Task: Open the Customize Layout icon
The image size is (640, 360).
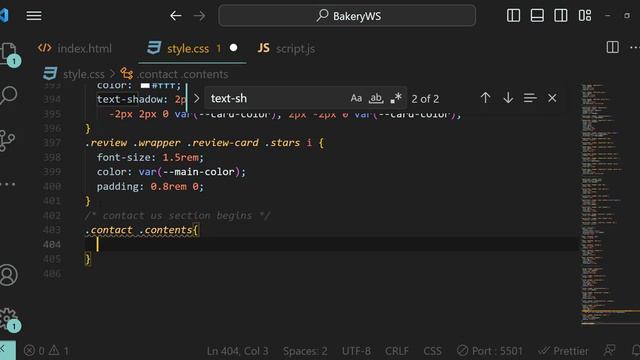Action: point(584,16)
